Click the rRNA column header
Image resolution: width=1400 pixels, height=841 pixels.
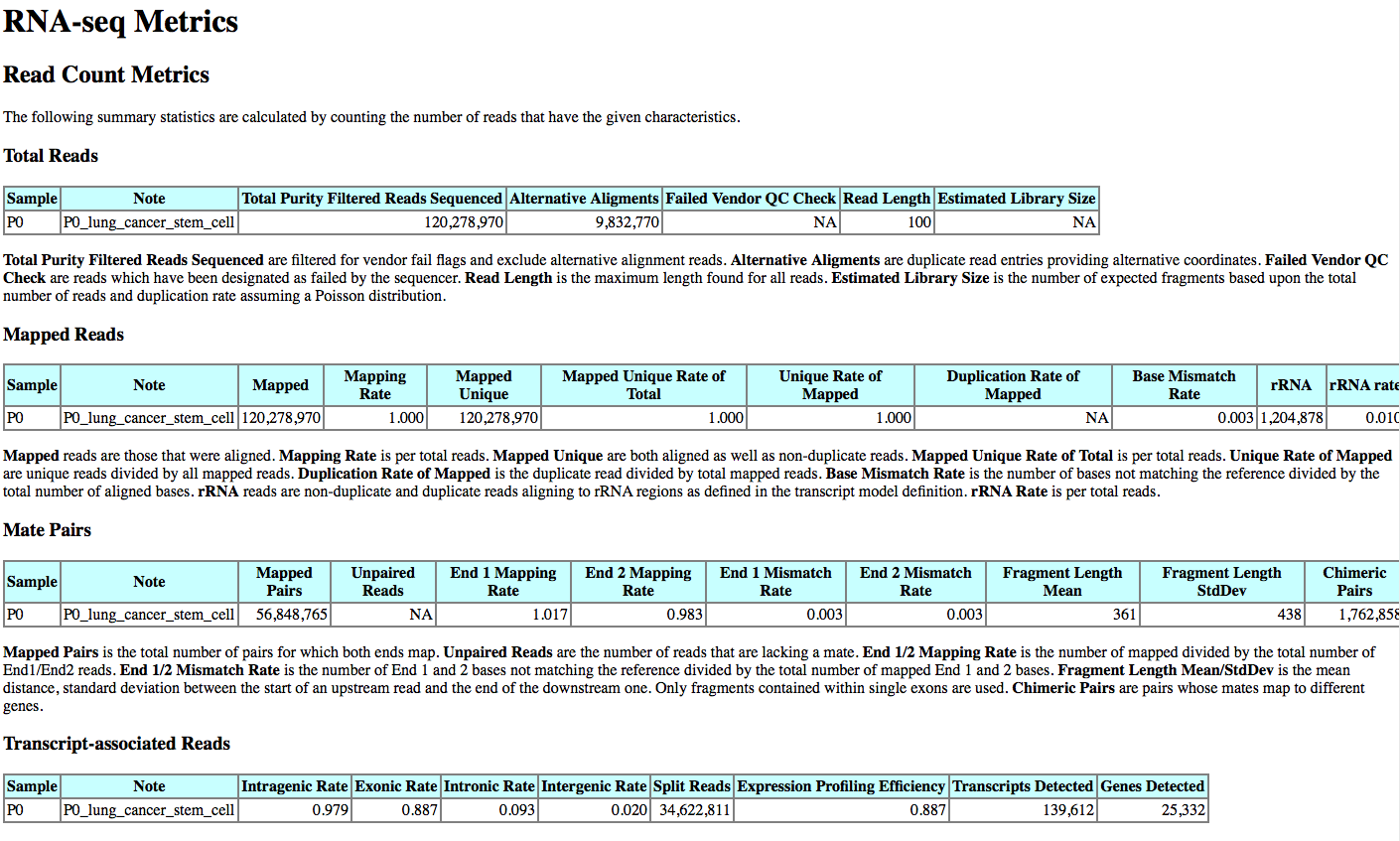click(1291, 385)
